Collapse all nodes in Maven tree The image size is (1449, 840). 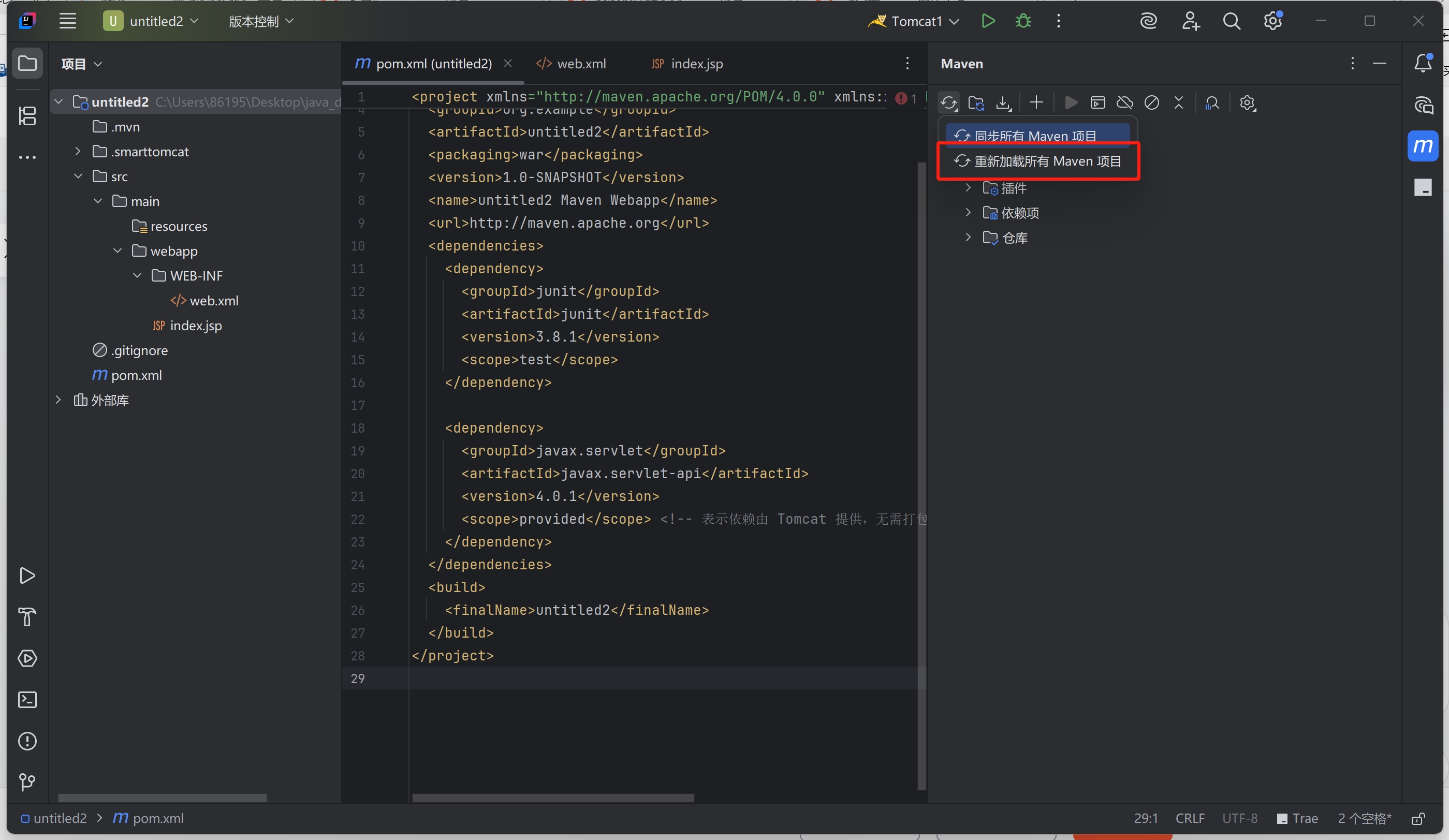[1179, 103]
